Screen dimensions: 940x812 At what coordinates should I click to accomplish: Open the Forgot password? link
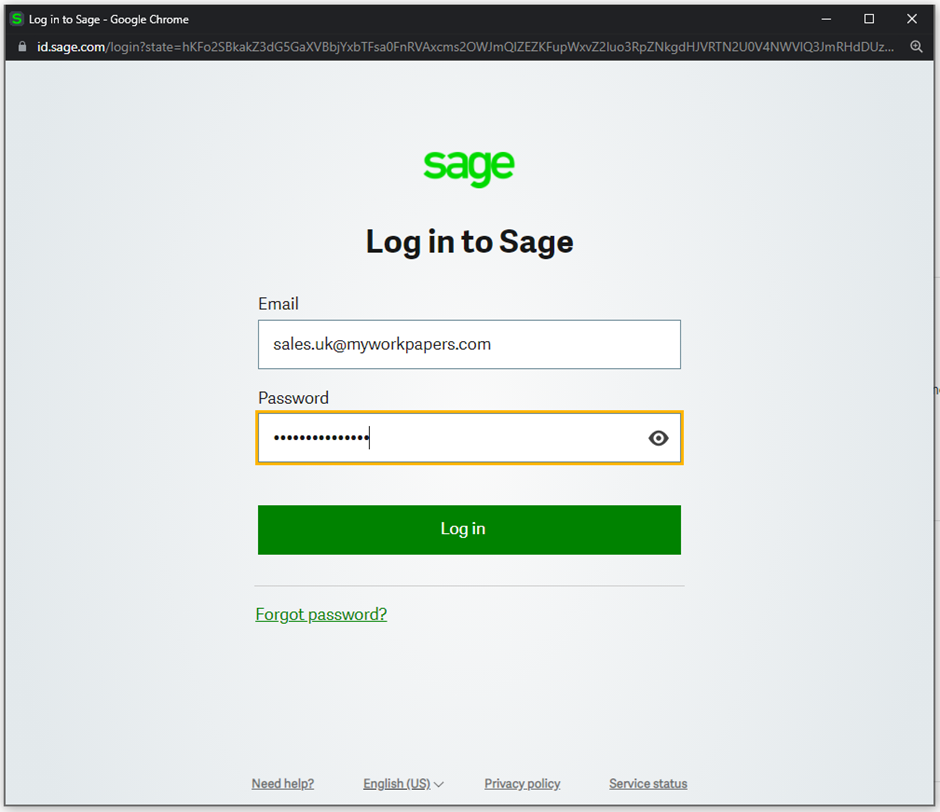point(321,614)
